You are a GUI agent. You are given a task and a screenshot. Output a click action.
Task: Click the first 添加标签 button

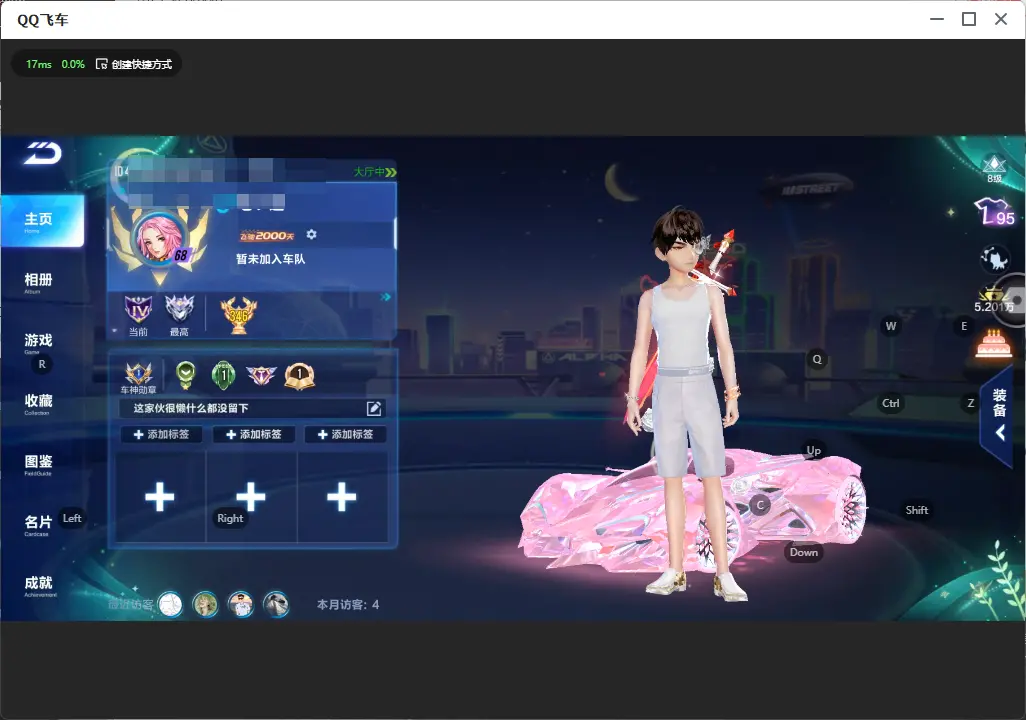pyautogui.click(x=162, y=435)
